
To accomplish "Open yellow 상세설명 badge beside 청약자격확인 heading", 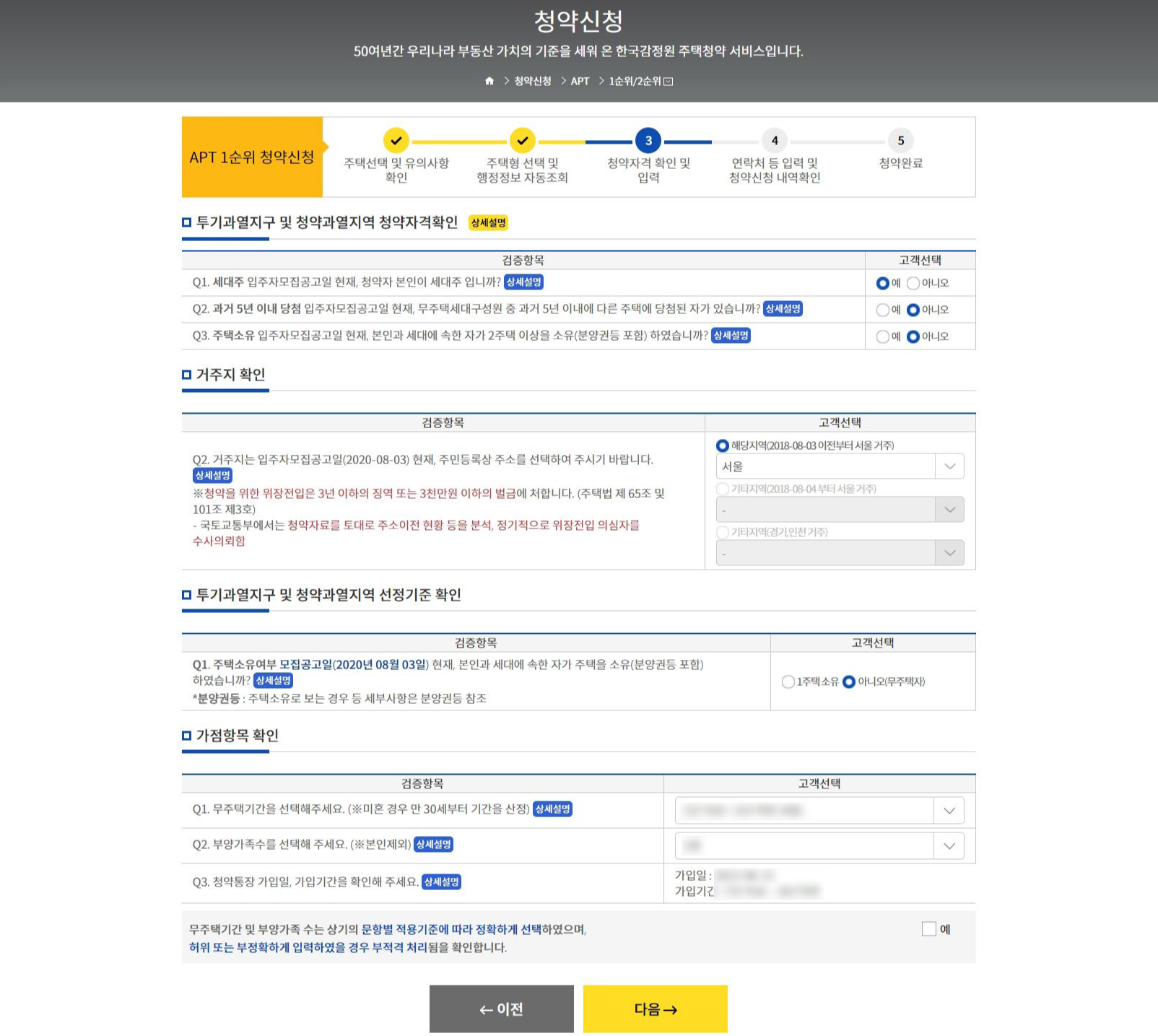I will point(488,223).
